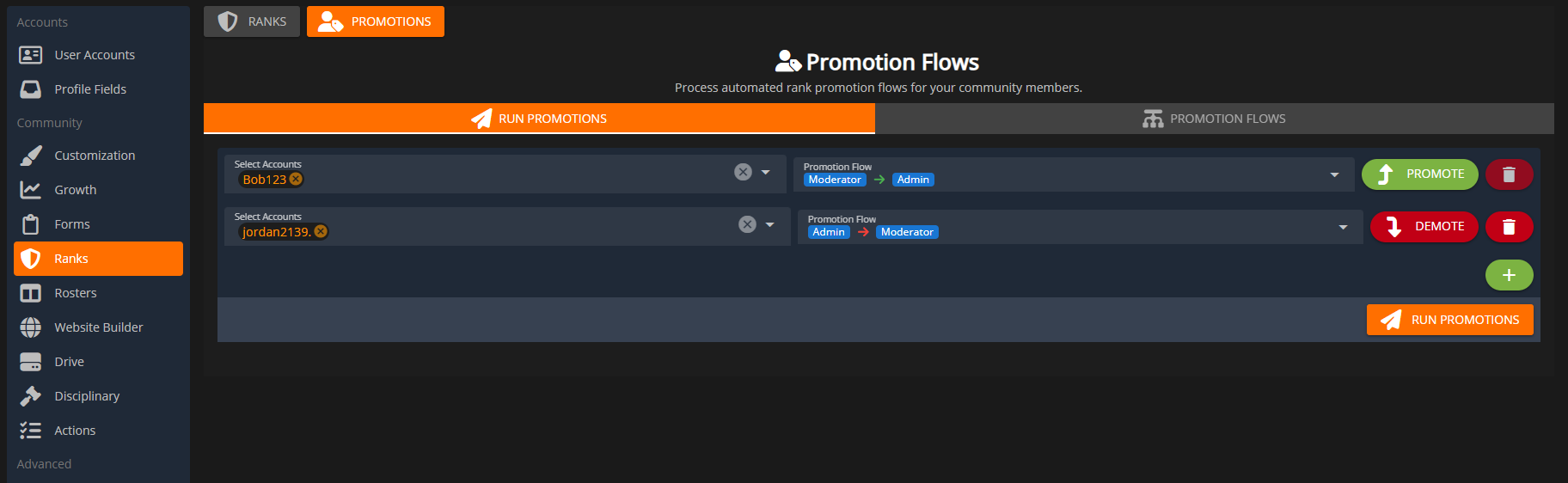Delete the Admin to Moderator demotion row
This screenshot has width=1568, height=483.
click(x=1509, y=227)
